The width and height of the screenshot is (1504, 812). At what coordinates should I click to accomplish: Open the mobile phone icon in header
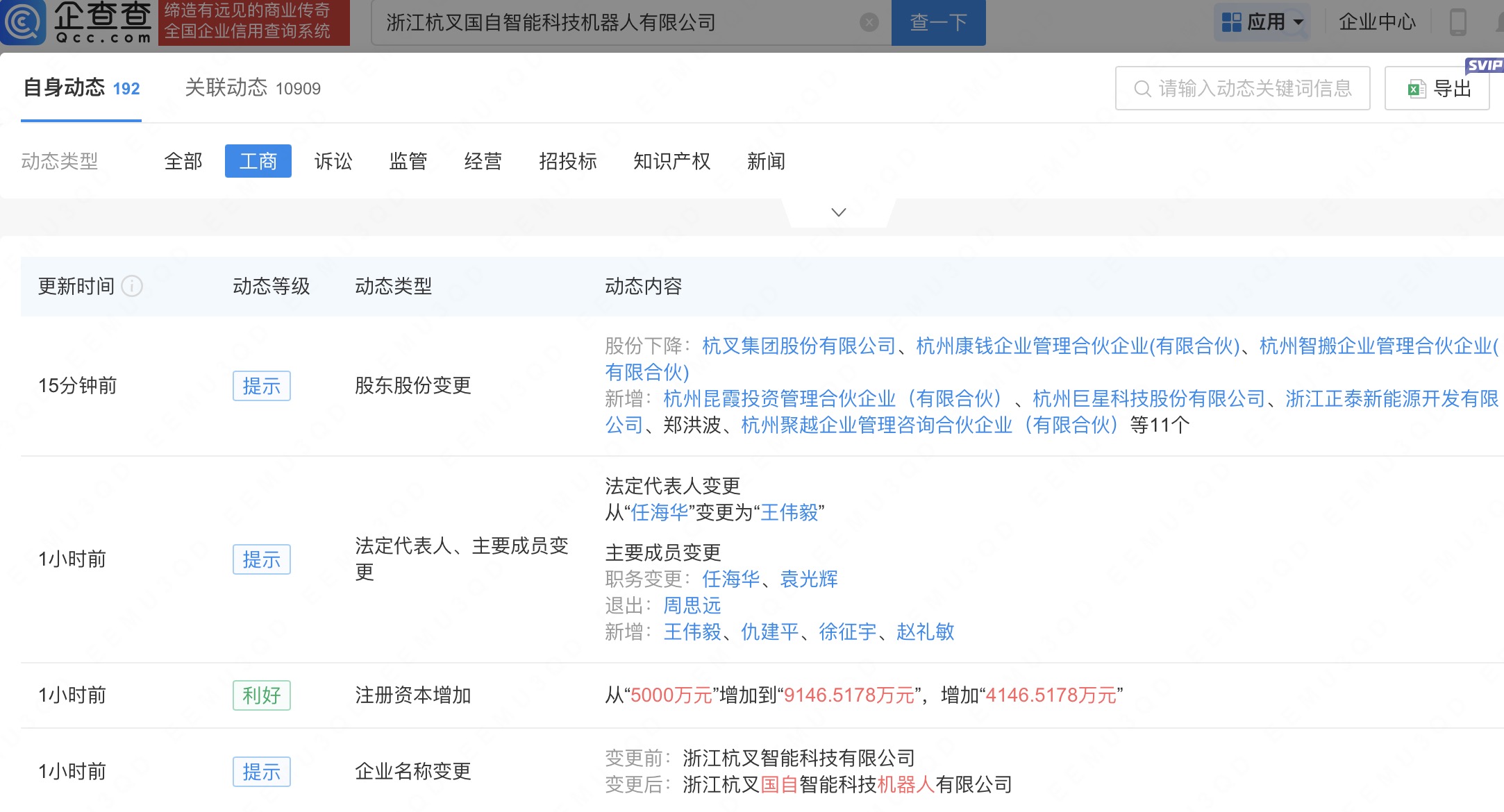click(x=1458, y=22)
